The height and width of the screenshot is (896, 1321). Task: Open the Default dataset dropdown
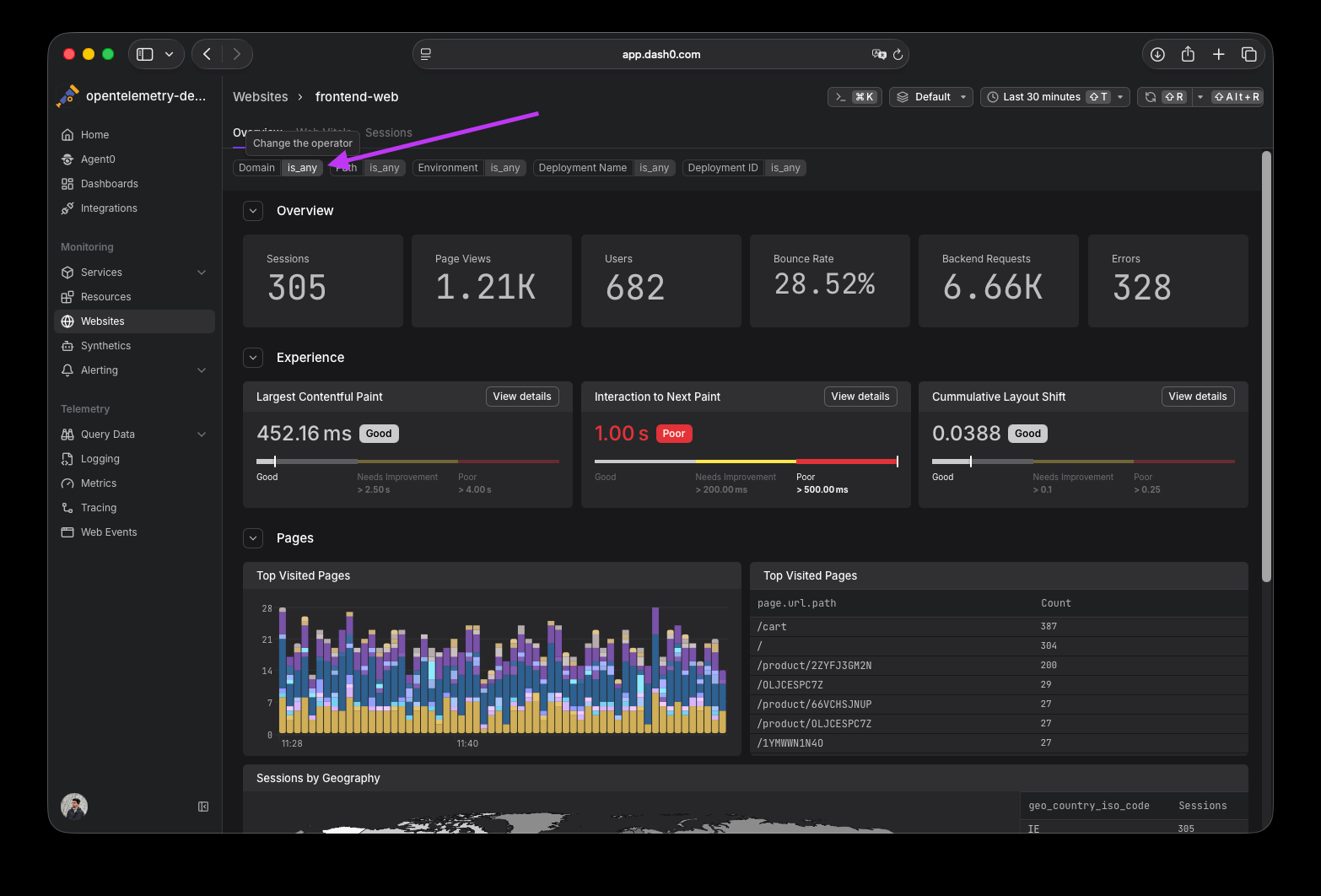(x=931, y=97)
